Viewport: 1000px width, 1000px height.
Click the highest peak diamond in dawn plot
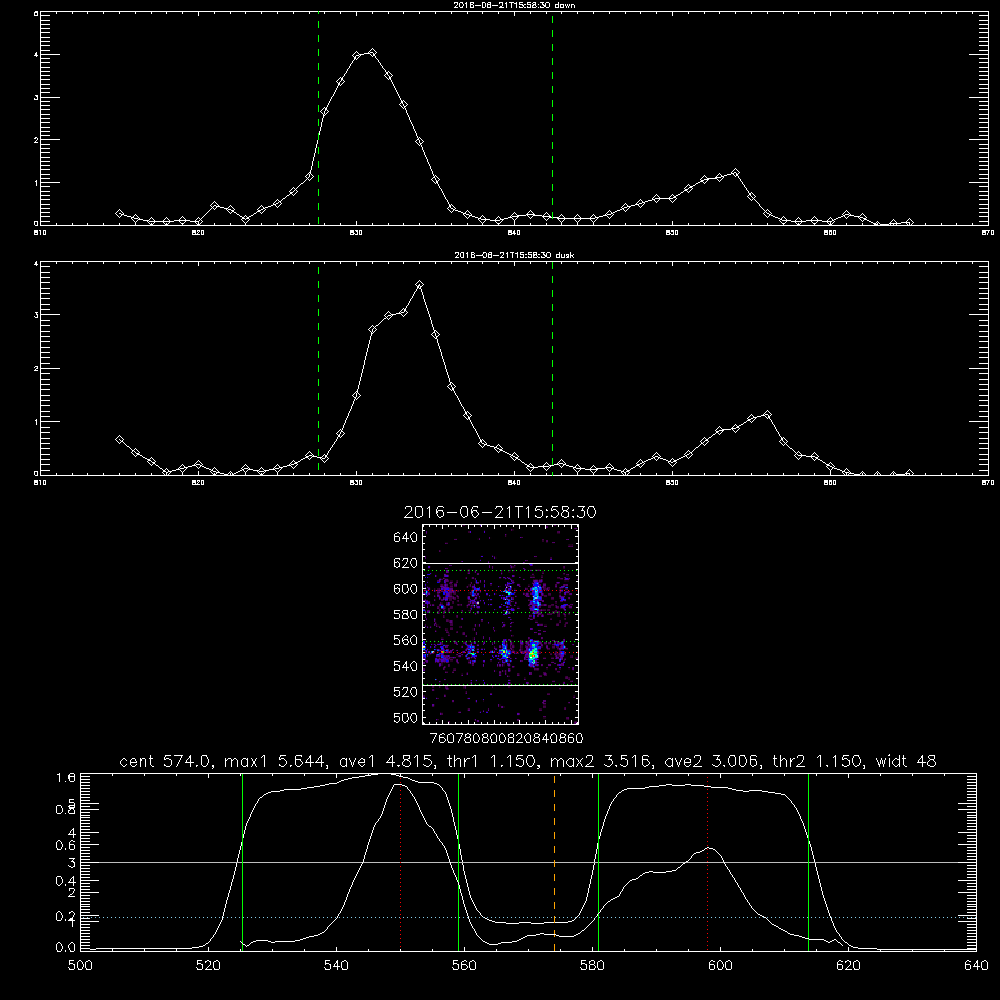(372, 52)
